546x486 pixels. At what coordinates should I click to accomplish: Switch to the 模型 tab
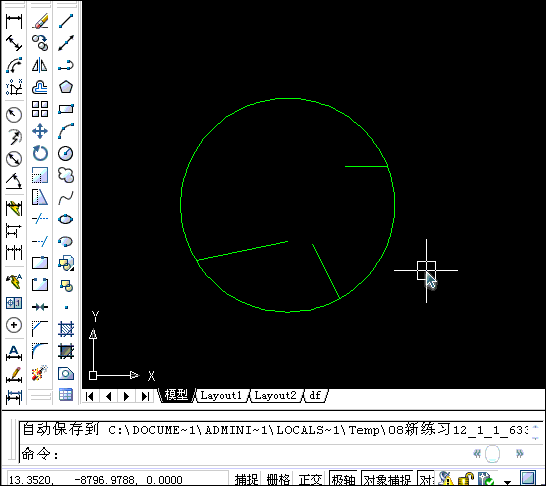click(x=176, y=395)
